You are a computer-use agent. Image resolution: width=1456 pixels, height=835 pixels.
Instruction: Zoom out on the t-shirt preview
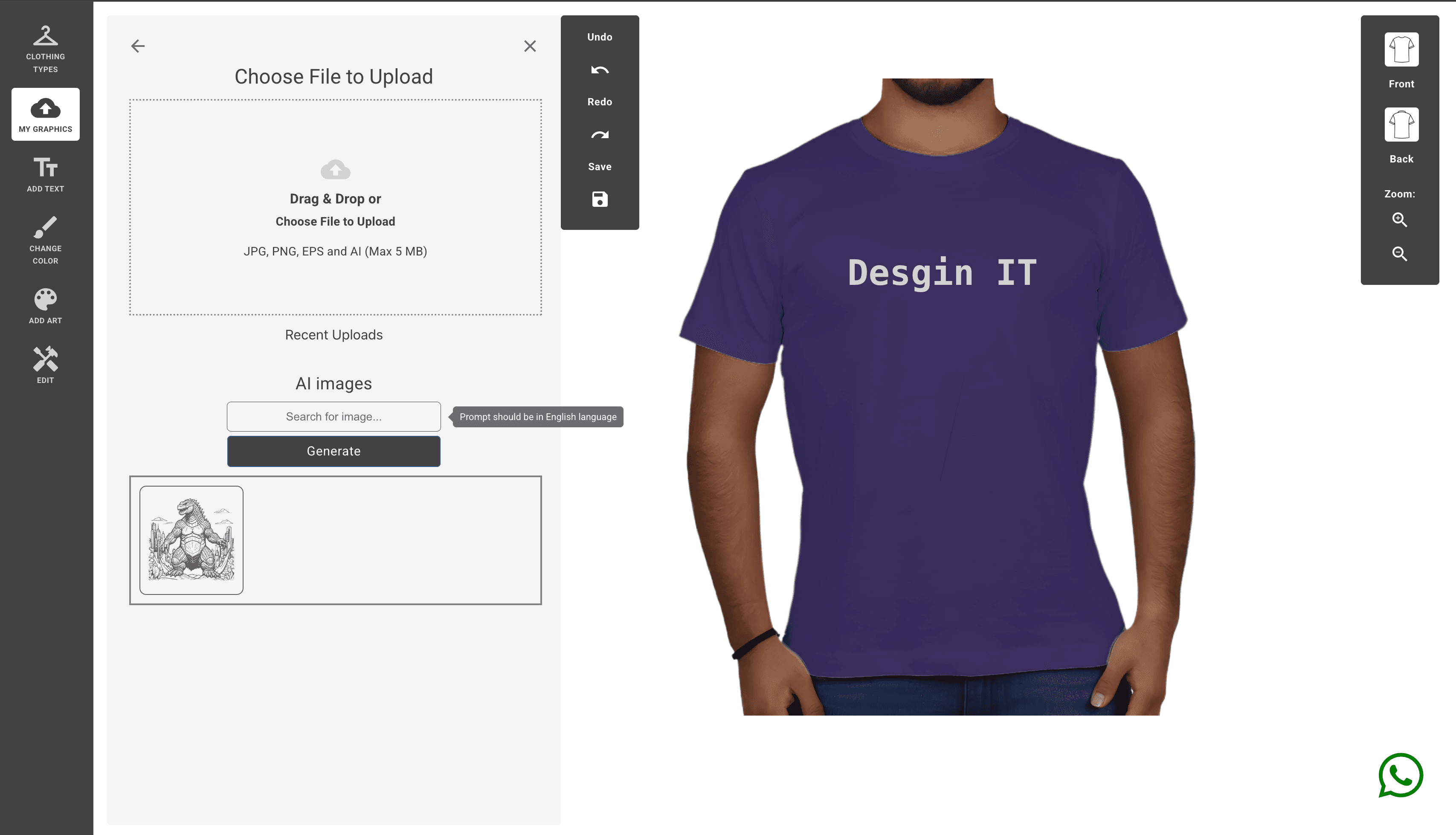point(1399,254)
